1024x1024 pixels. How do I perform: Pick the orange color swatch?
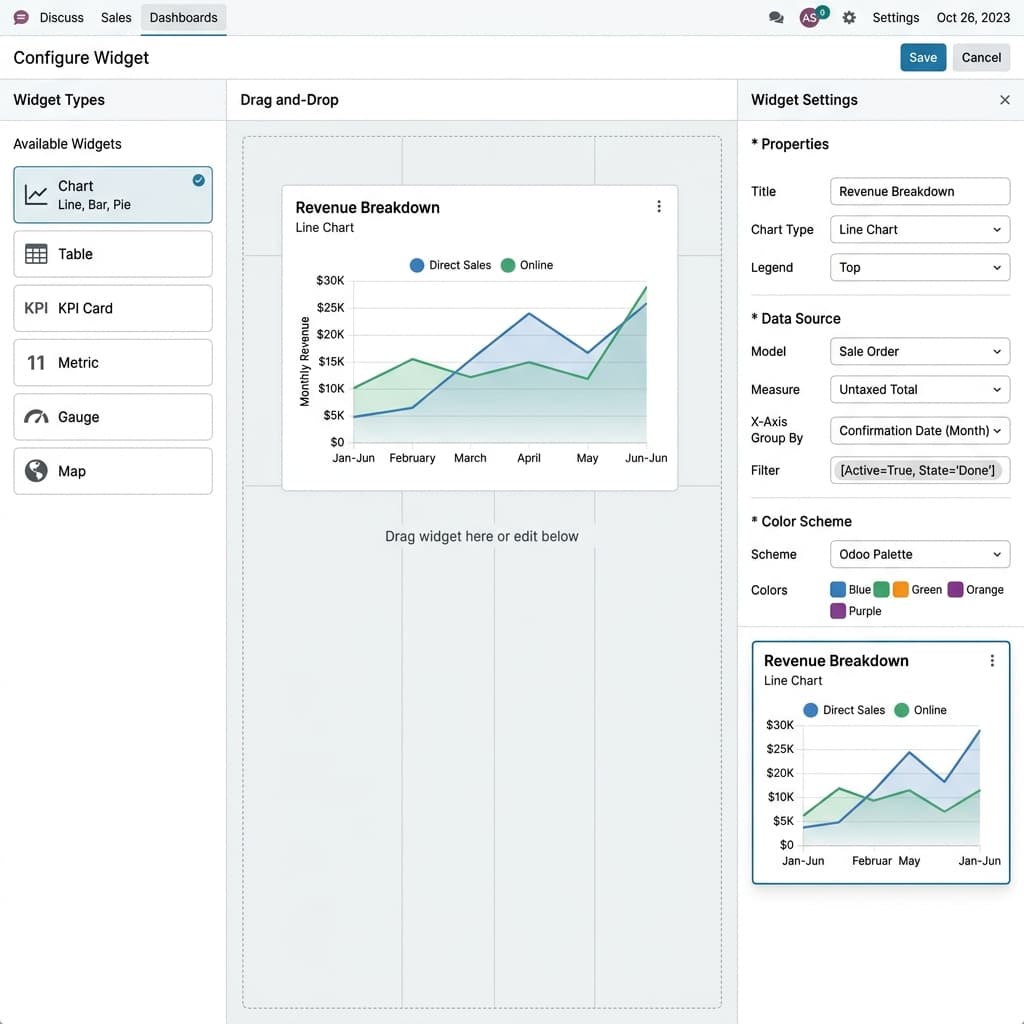[901, 590]
